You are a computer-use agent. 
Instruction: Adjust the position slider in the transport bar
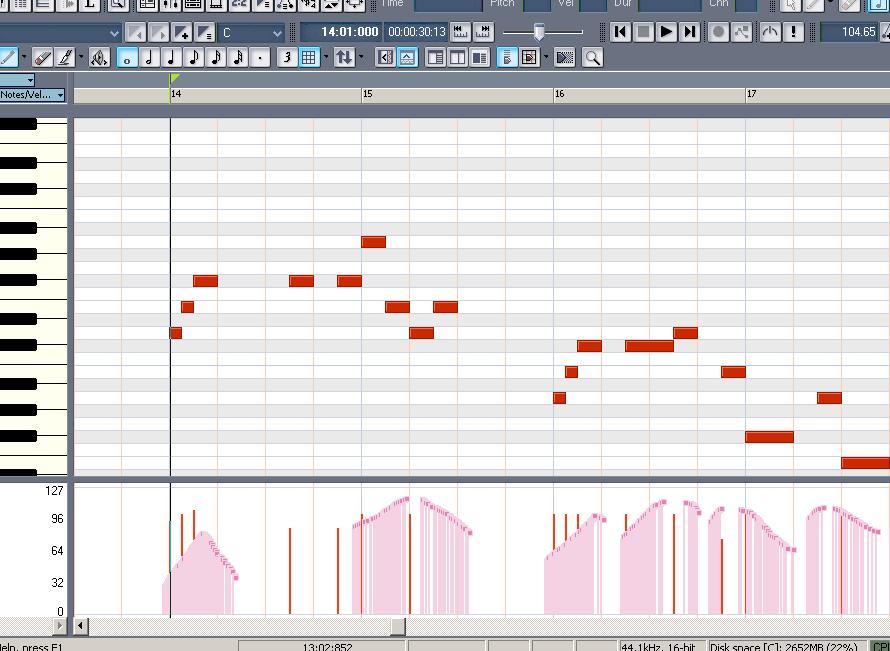point(539,32)
